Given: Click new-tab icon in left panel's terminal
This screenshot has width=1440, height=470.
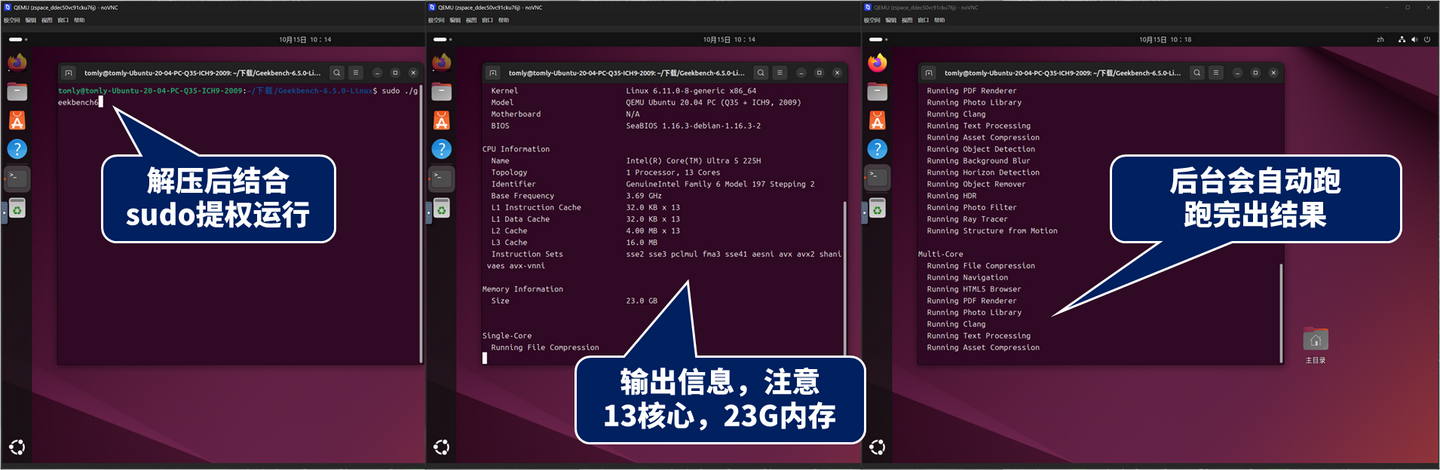Looking at the screenshot, I should [68, 73].
